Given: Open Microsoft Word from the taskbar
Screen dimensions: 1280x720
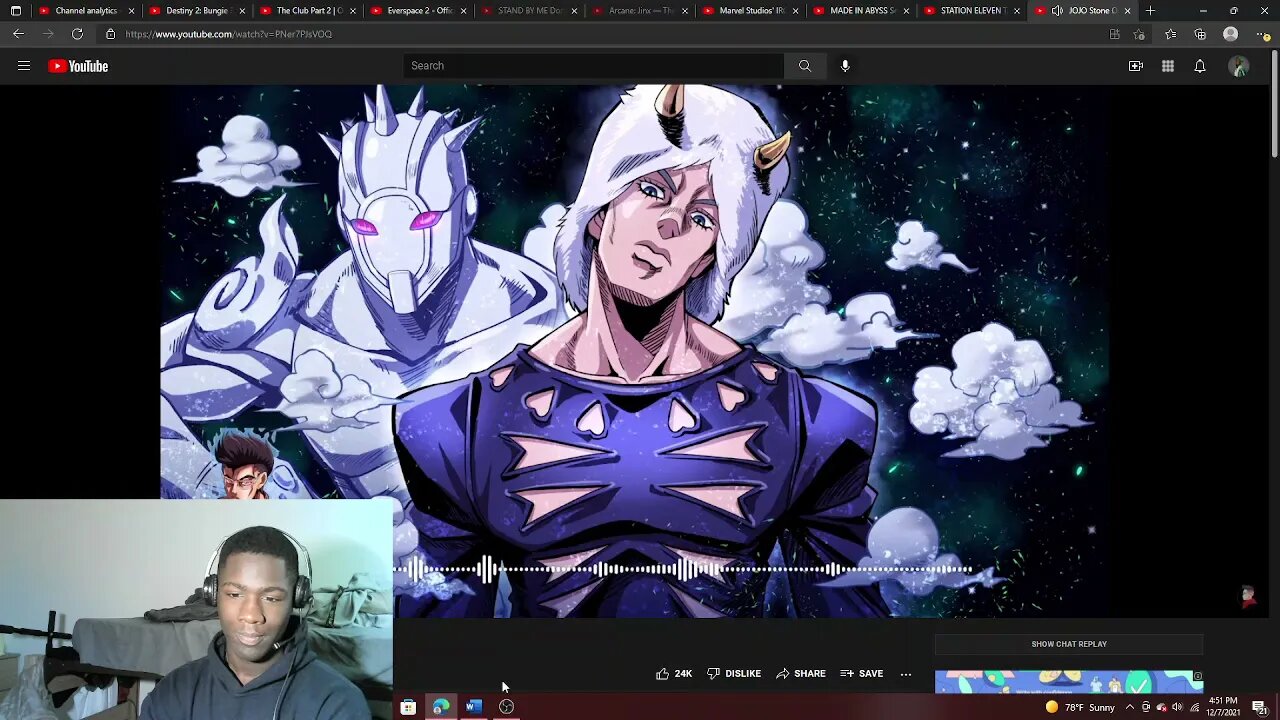Looking at the screenshot, I should coord(474,707).
